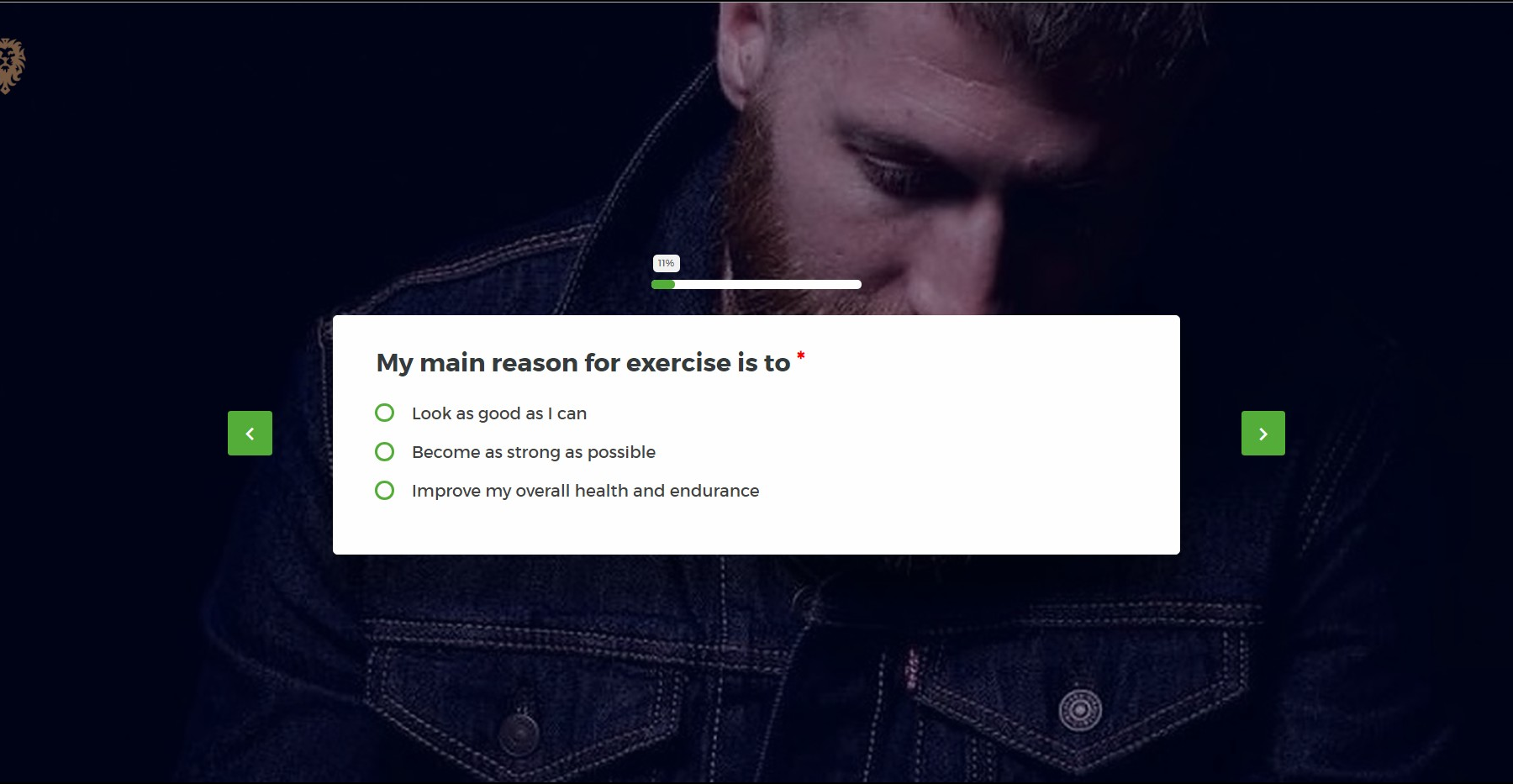Click the 'Become as strong as possible' label text

pyautogui.click(x=534, y=452)
